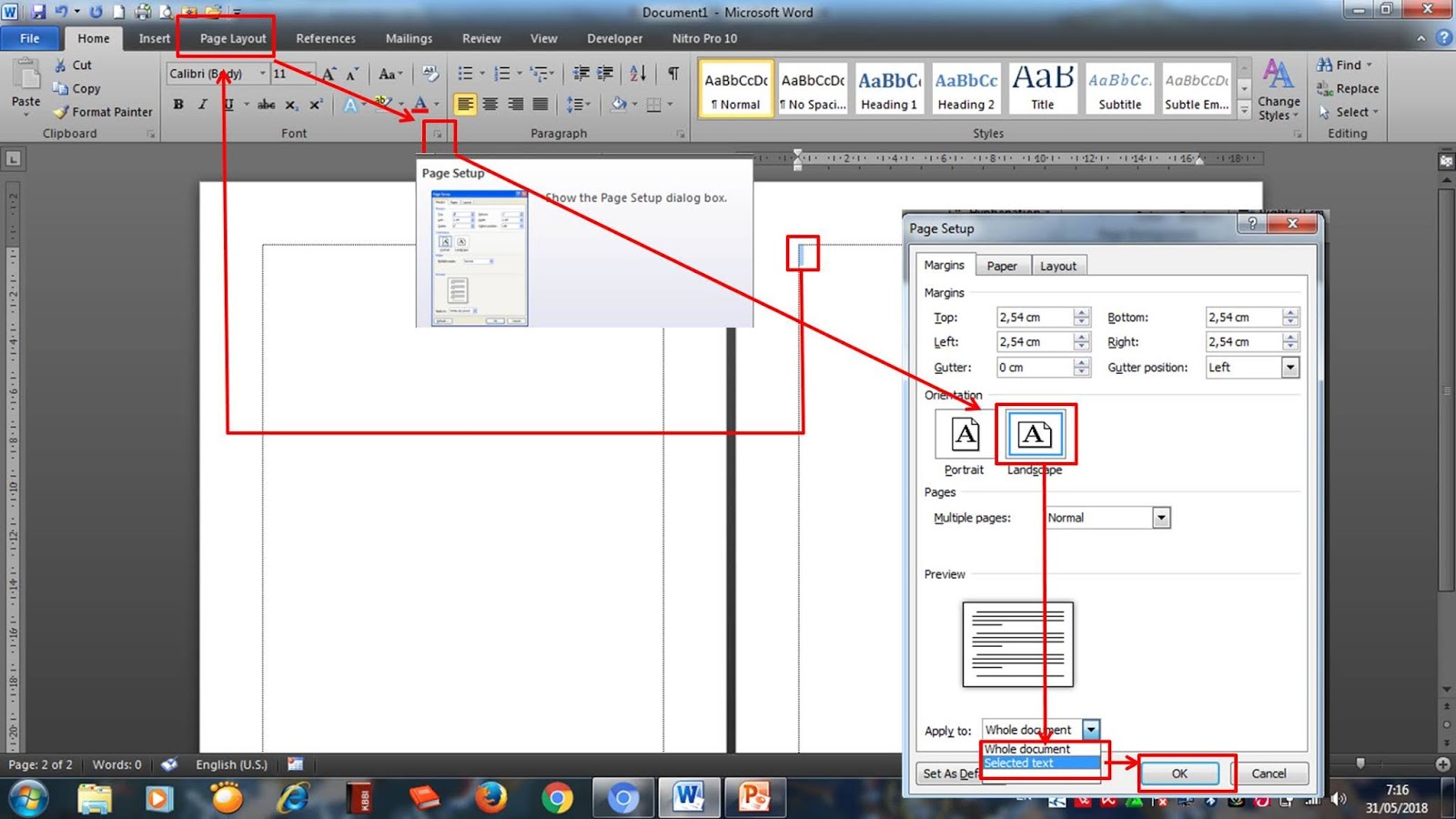1456x819 pixels.
Task: Open the Paper tab in Page Setup
Action: 1002,266
